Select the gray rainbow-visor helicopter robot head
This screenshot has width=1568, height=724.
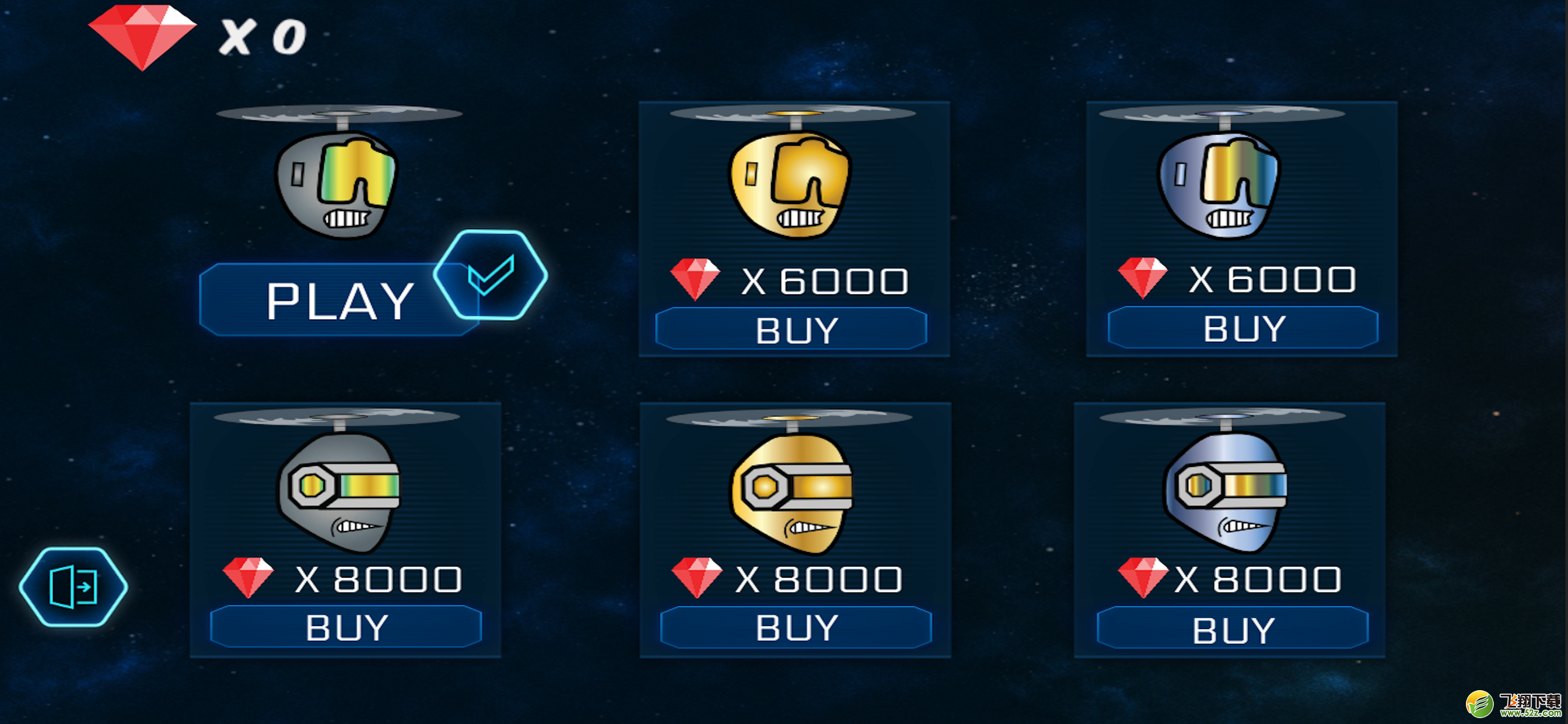click(x=339, y=172)
